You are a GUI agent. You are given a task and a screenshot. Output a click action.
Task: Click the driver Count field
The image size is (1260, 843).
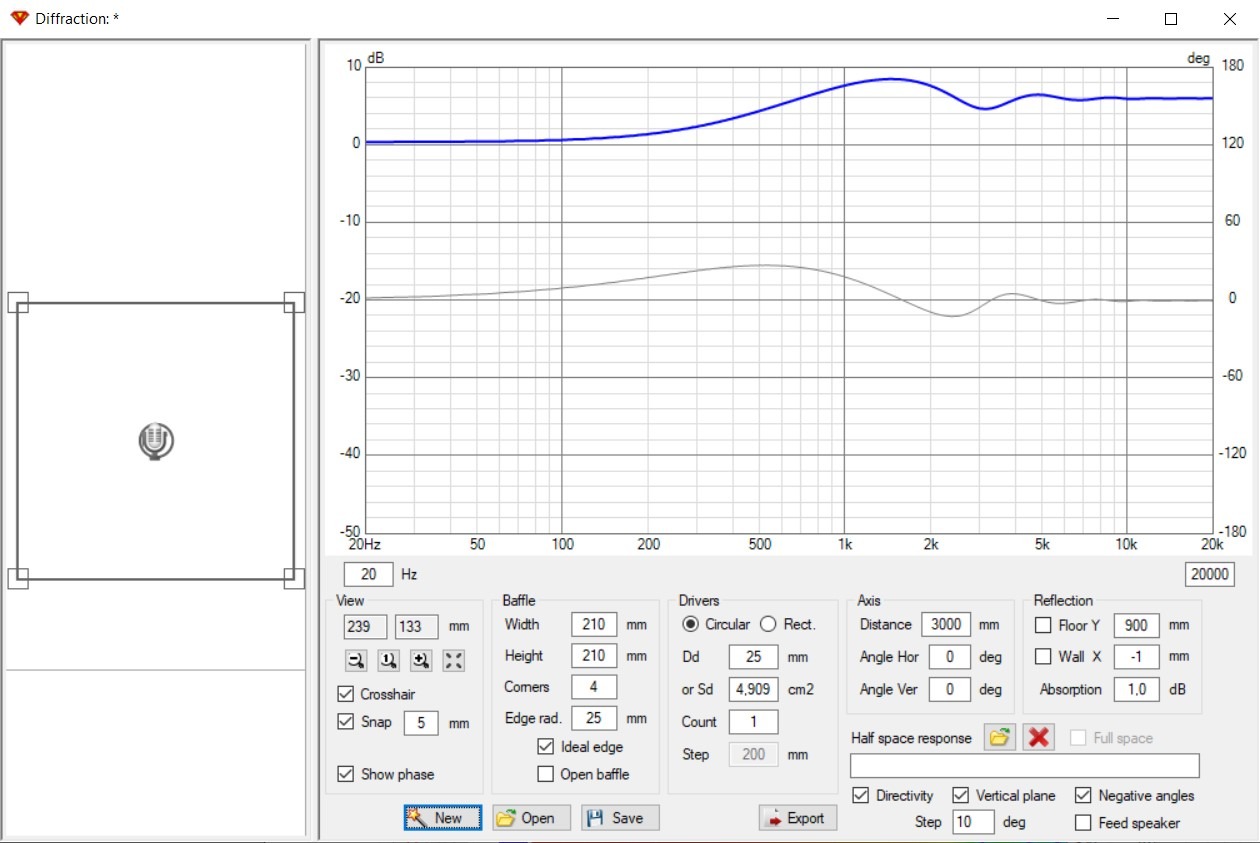[754, 722]
